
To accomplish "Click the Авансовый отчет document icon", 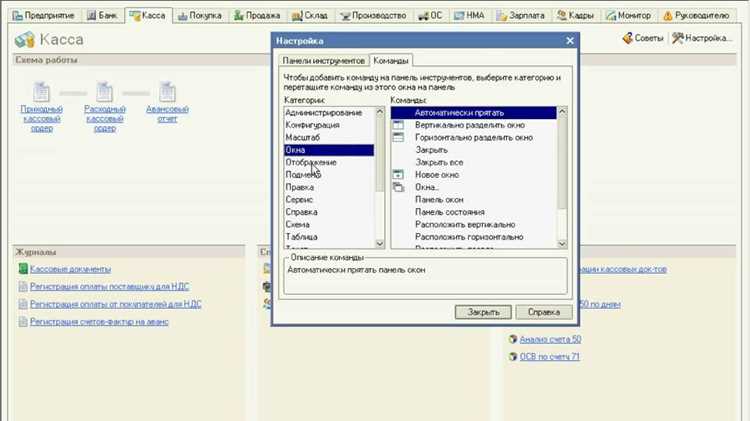I will tap(167, 91).
